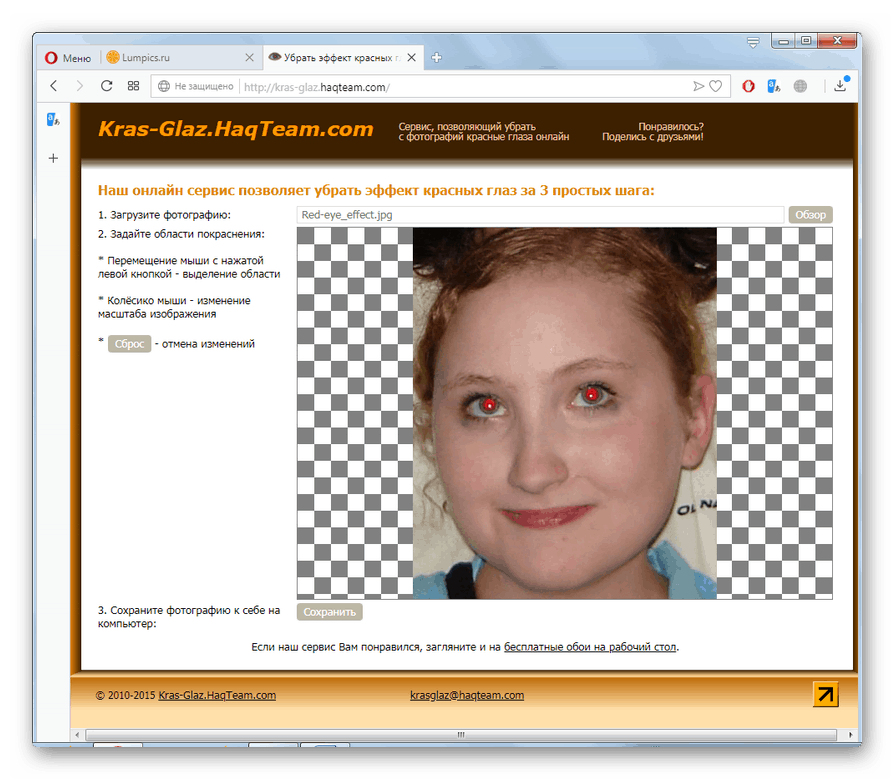Click the horizontal scrollbar thumb
The image size is (895, 780).
(461, 734)
